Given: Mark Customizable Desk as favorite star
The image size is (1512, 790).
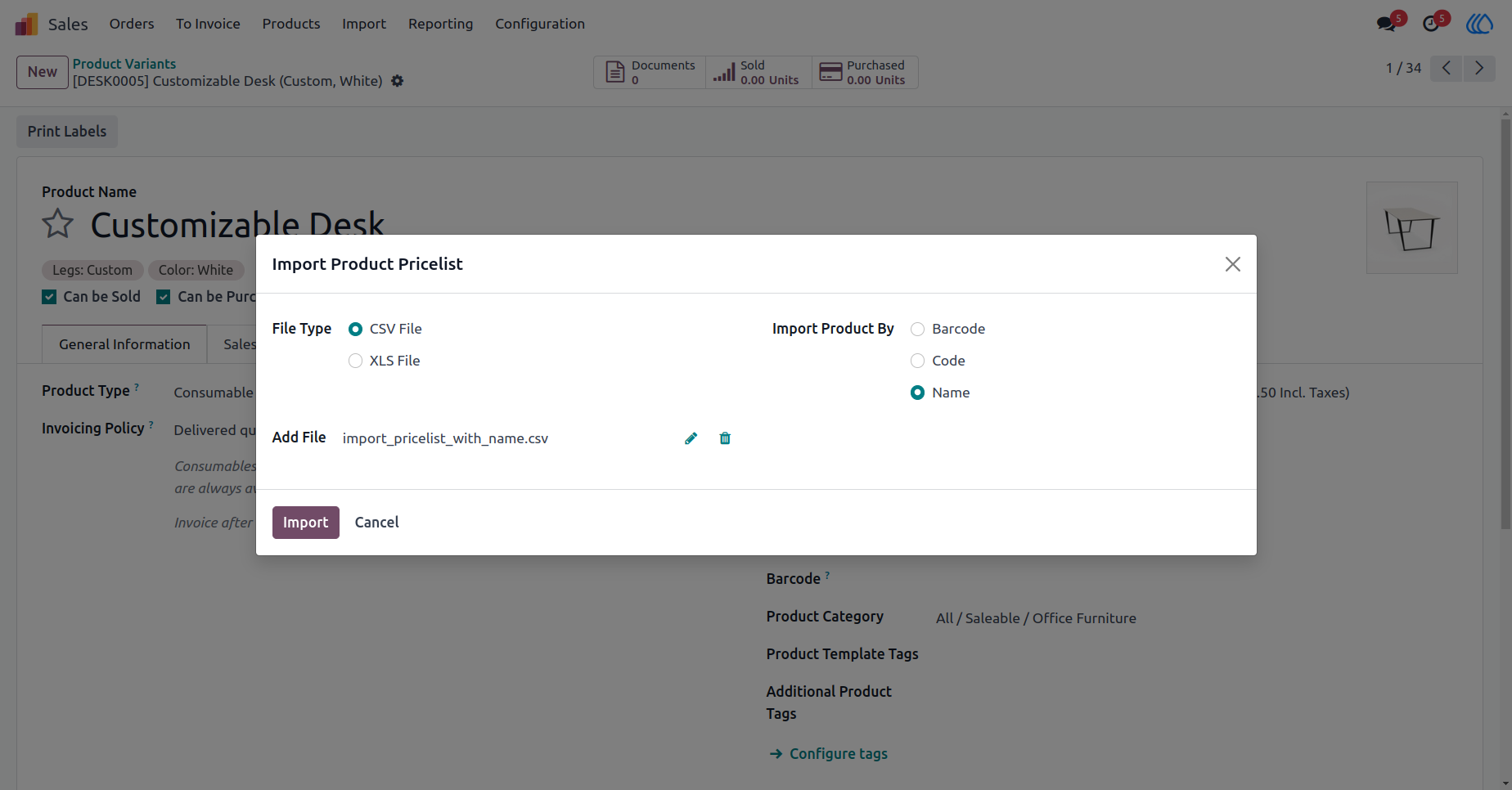Looking at the screenshot, I should coord(57,223).
